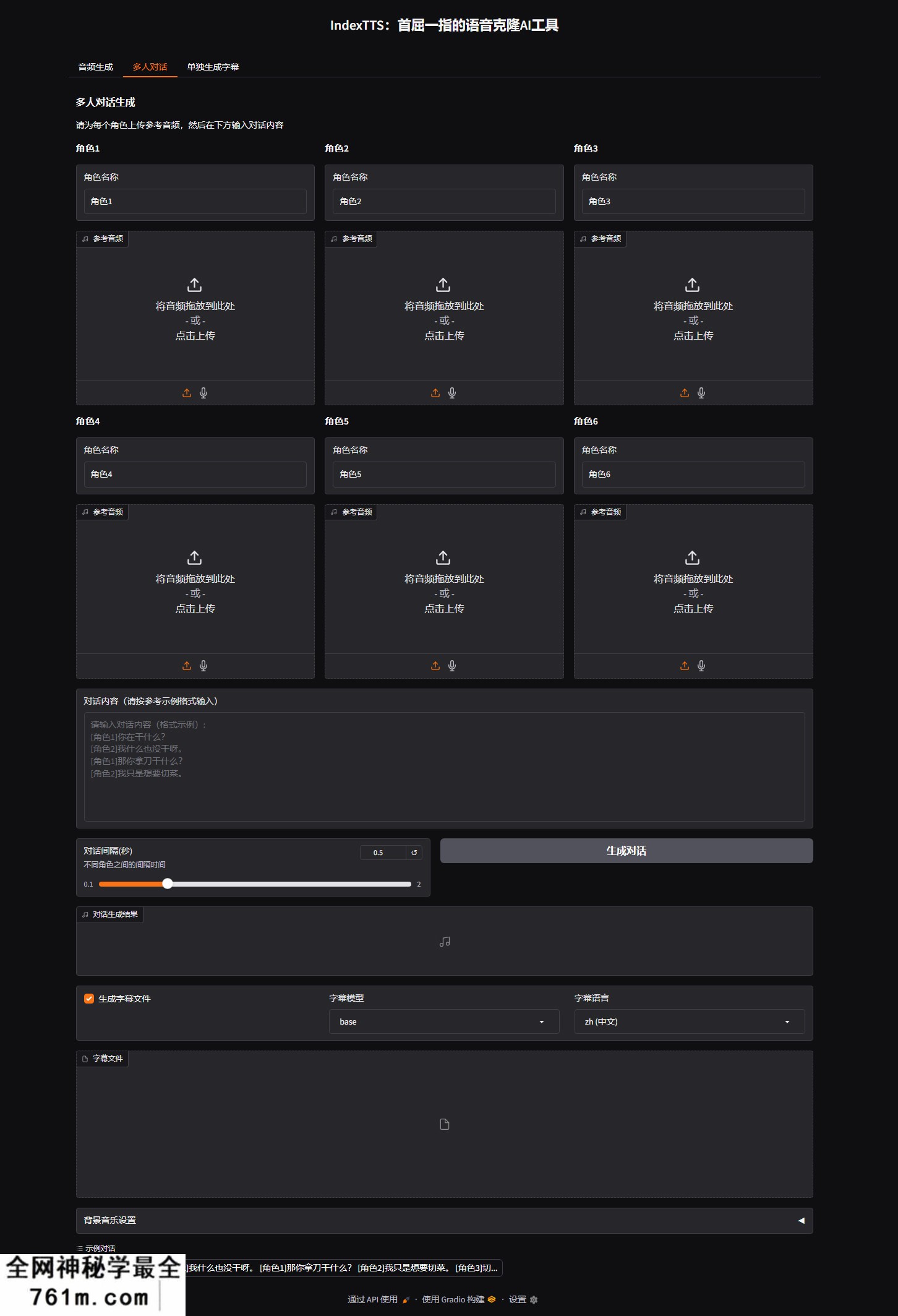
Task: Click 点击上传 text in 角色4 audio area
Action: click(x=195, y=609)
